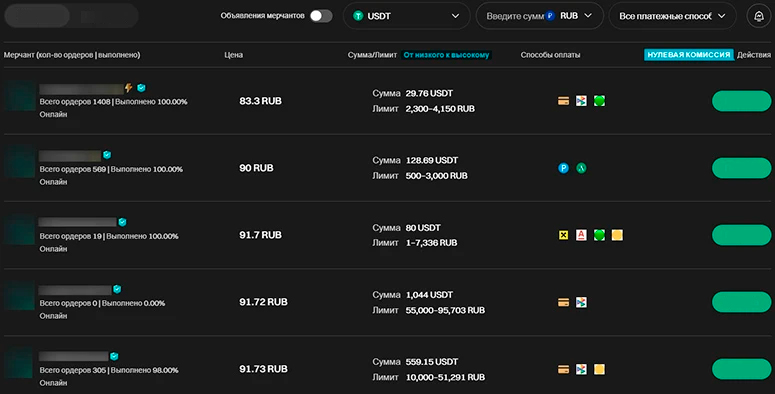The height and width of the screenshot is (394, 775).
Task: Click the amount 128.69 USDT
Action: pyautogui.click(x=431, y=161)
